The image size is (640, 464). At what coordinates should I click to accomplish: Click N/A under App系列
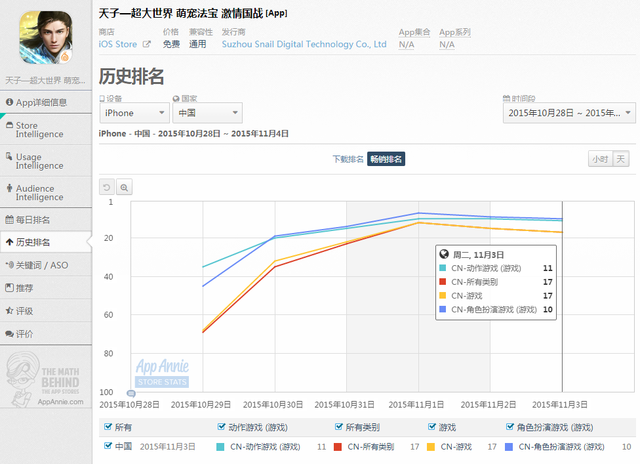[x=447, y=45]
